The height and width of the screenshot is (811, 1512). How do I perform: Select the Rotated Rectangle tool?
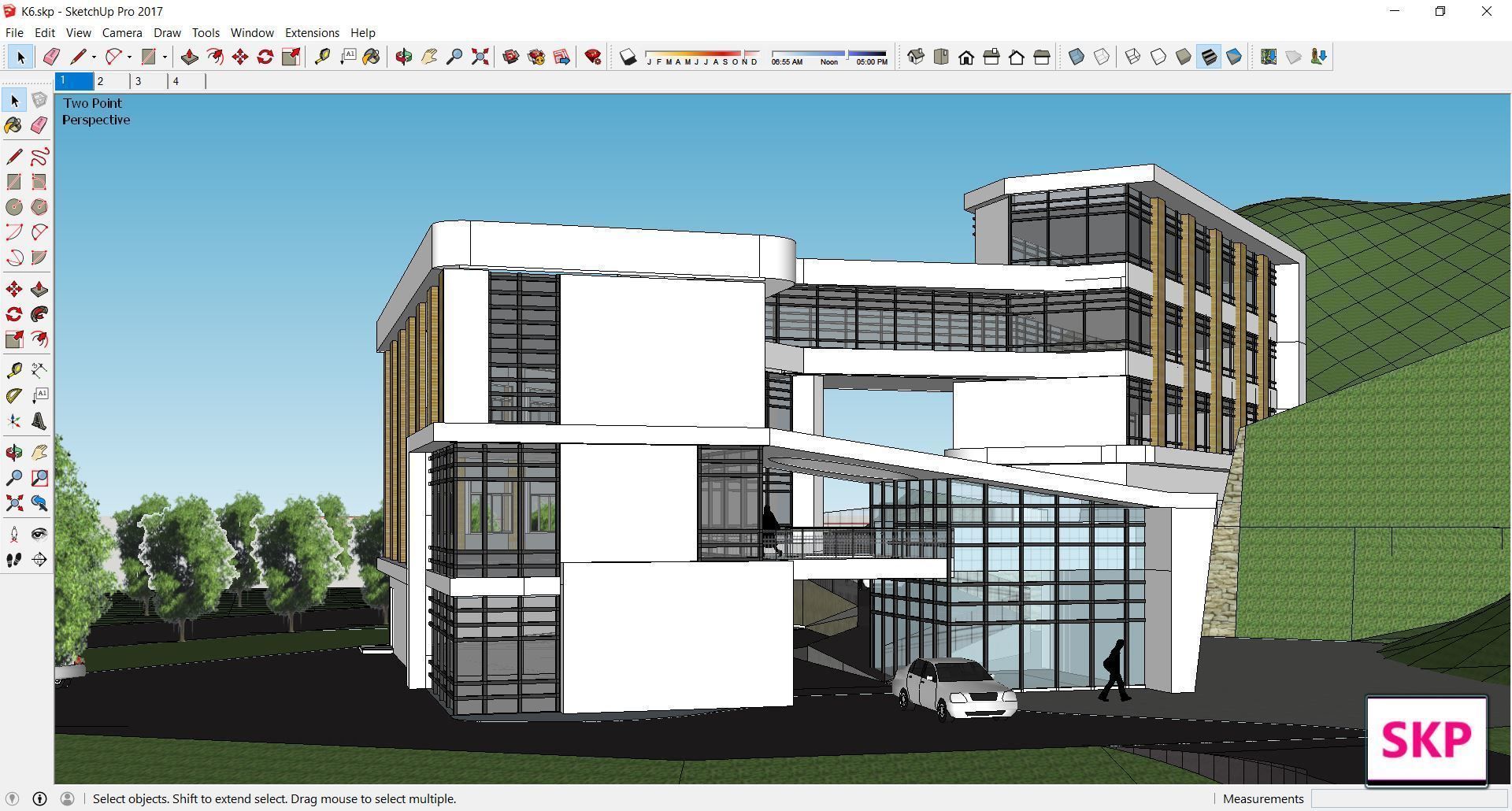39,182
